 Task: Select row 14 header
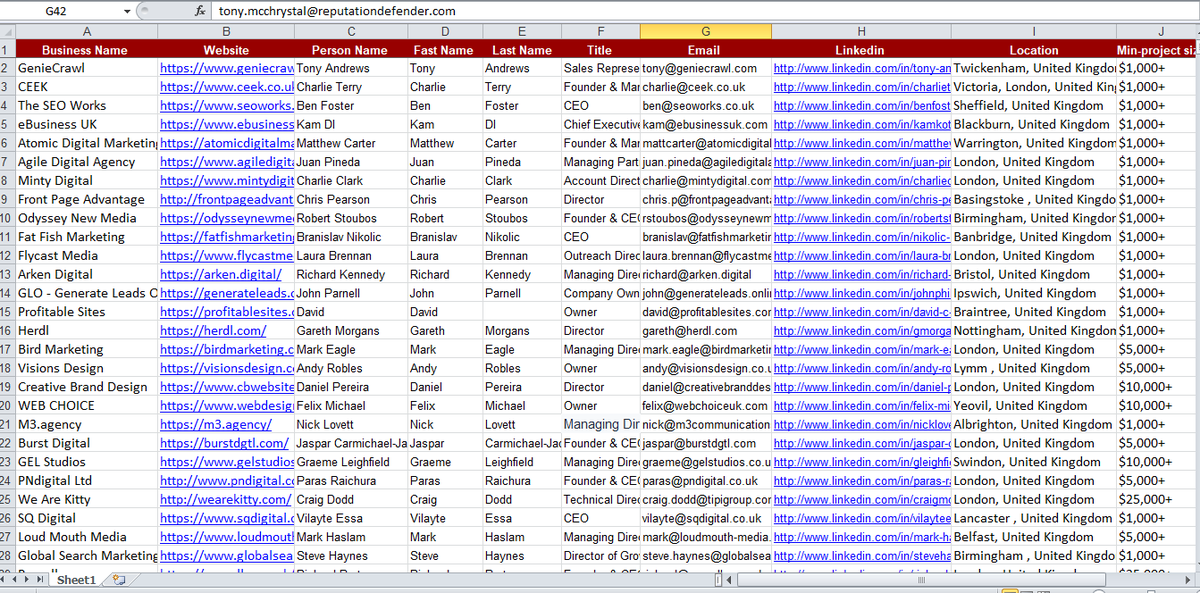(x=7, y=293)
